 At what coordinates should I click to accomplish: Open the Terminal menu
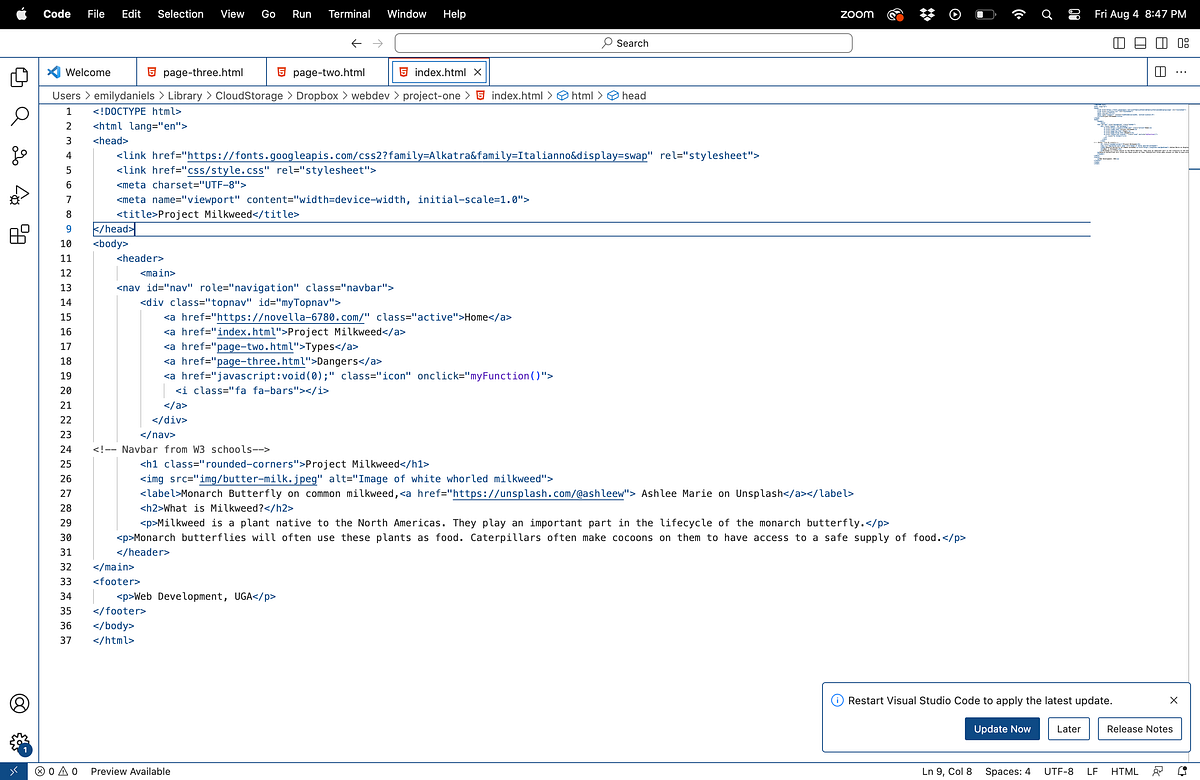pyautogui.click(x=349, y=14)
